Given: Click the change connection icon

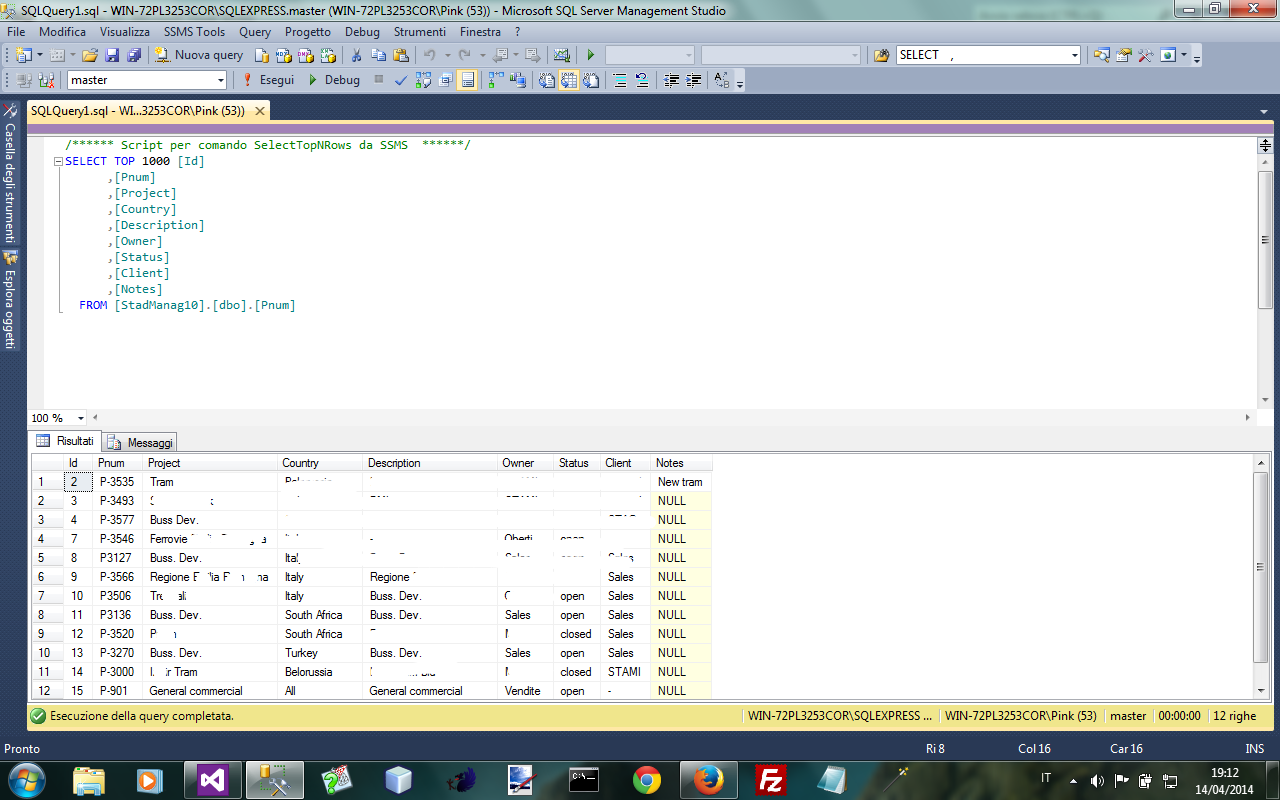Looking at the screenshot, I should [45, 80].
